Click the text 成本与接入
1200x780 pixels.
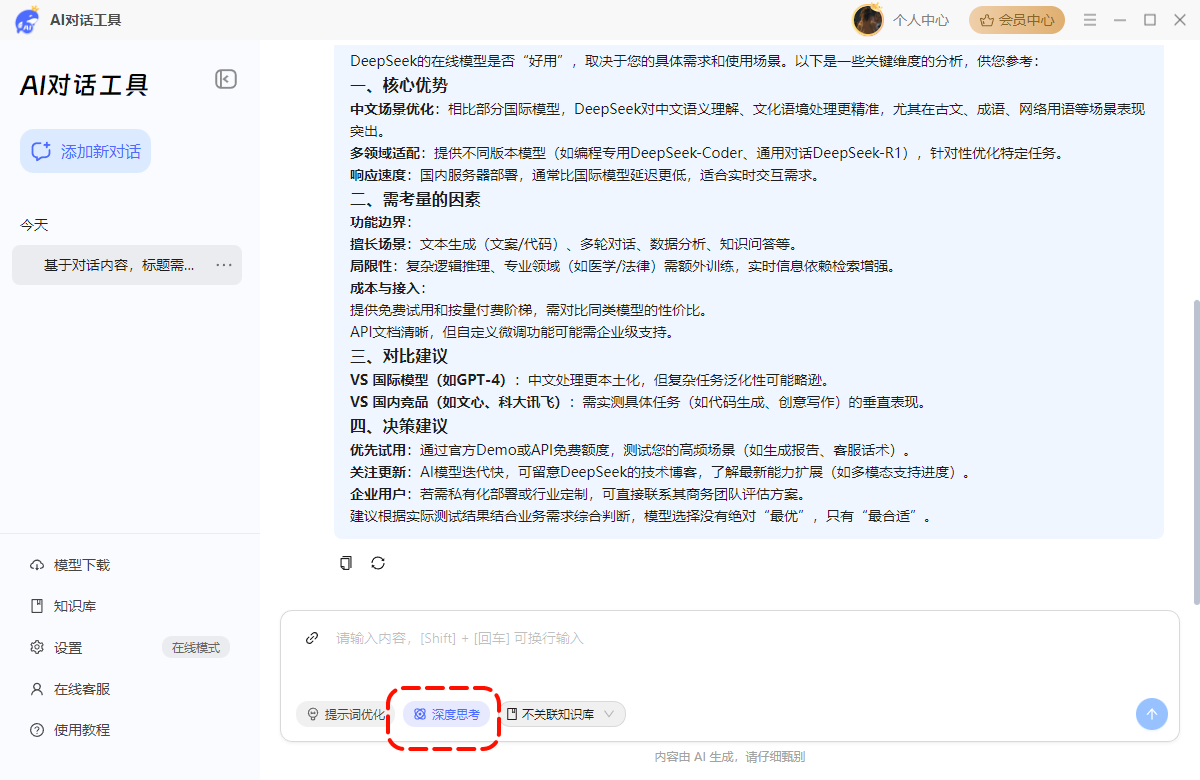point(384,288)
